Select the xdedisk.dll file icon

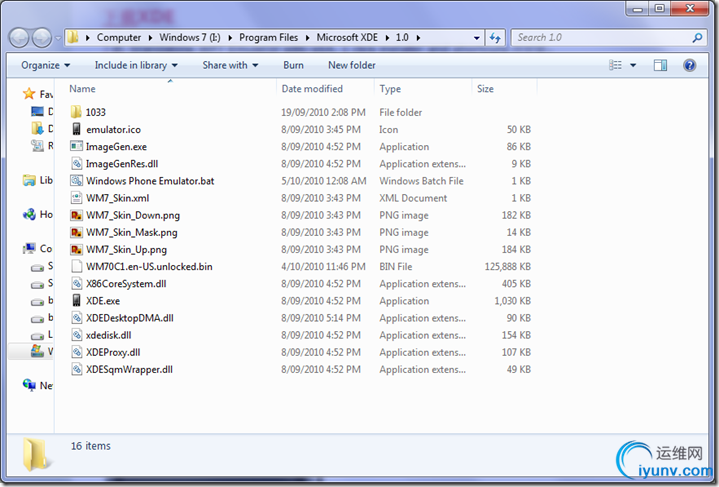coord(77,335)
